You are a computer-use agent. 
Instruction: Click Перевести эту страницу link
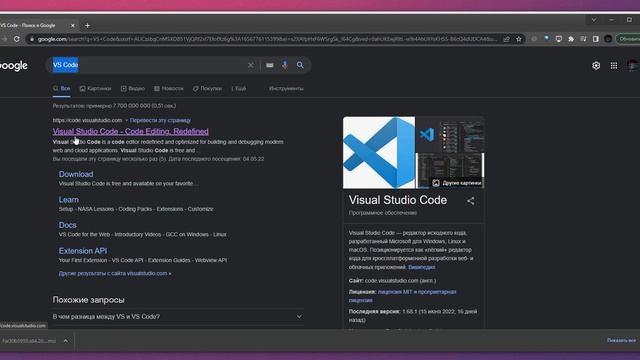pos(160,120)
